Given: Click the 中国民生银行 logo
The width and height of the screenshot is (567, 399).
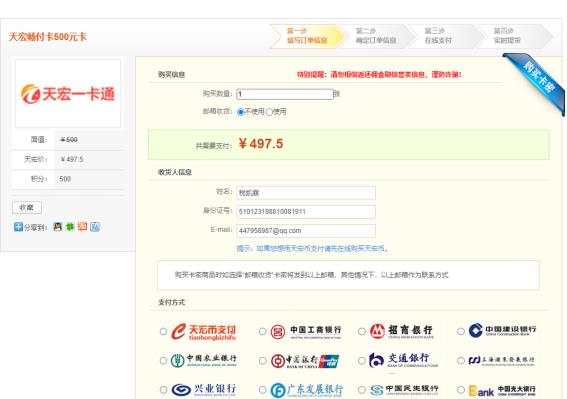Looking at the screenshot, I should tap(404, 390).
